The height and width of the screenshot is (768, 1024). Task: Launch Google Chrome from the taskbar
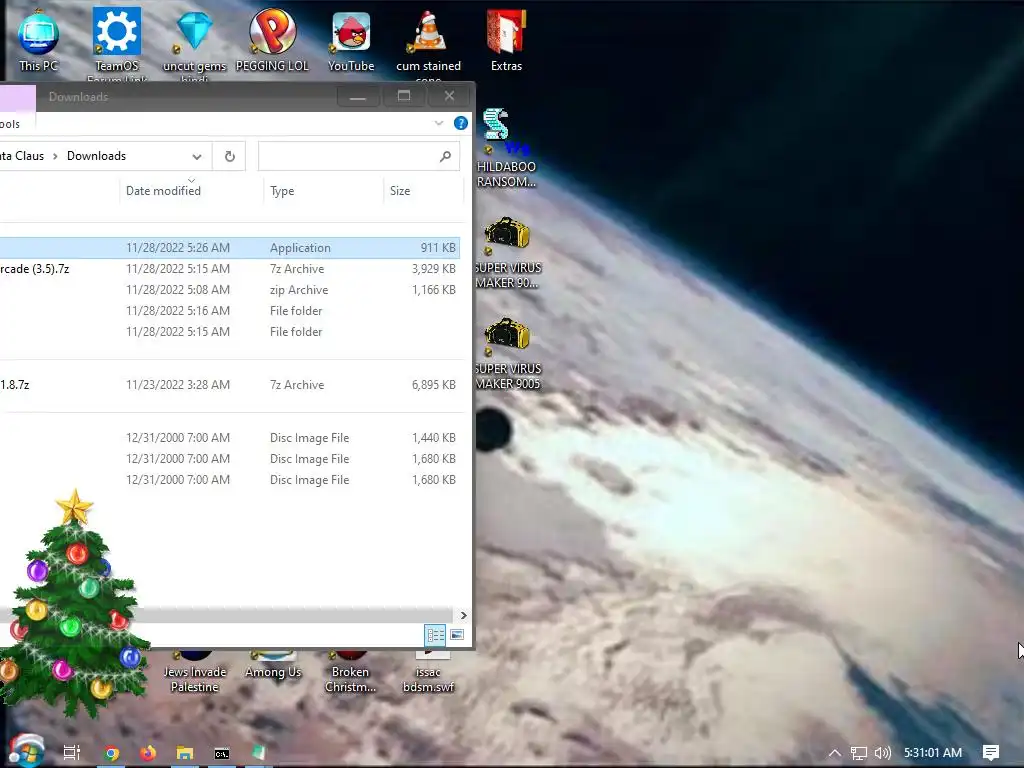[x=112, y=753]
